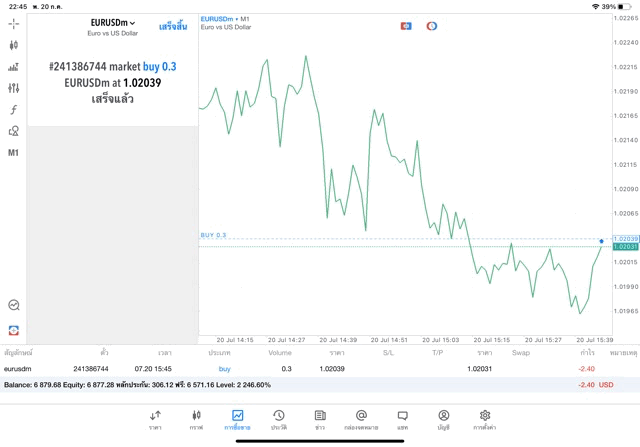Open the news tab with newspaper icon
This screenshot has width=640, height=447.
(x=320, y=420)
